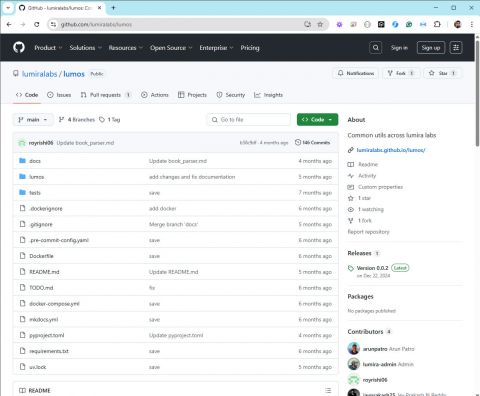Open the tests folder
Image resolution: width=480 pixels, height=396 pixels.
point(35,193)
